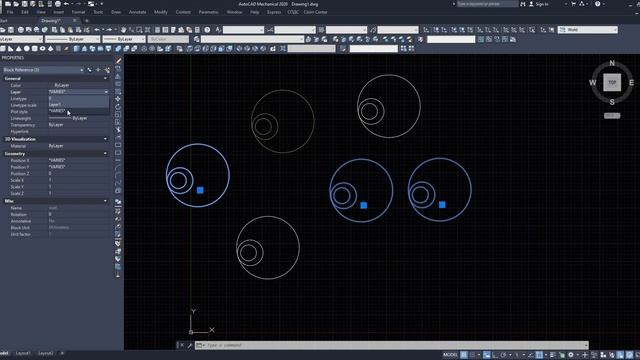Image resolution: width=640 pixels, height=360 pixels.
Task: Click the keyword search box in the title bar
Action: (487, 4)
